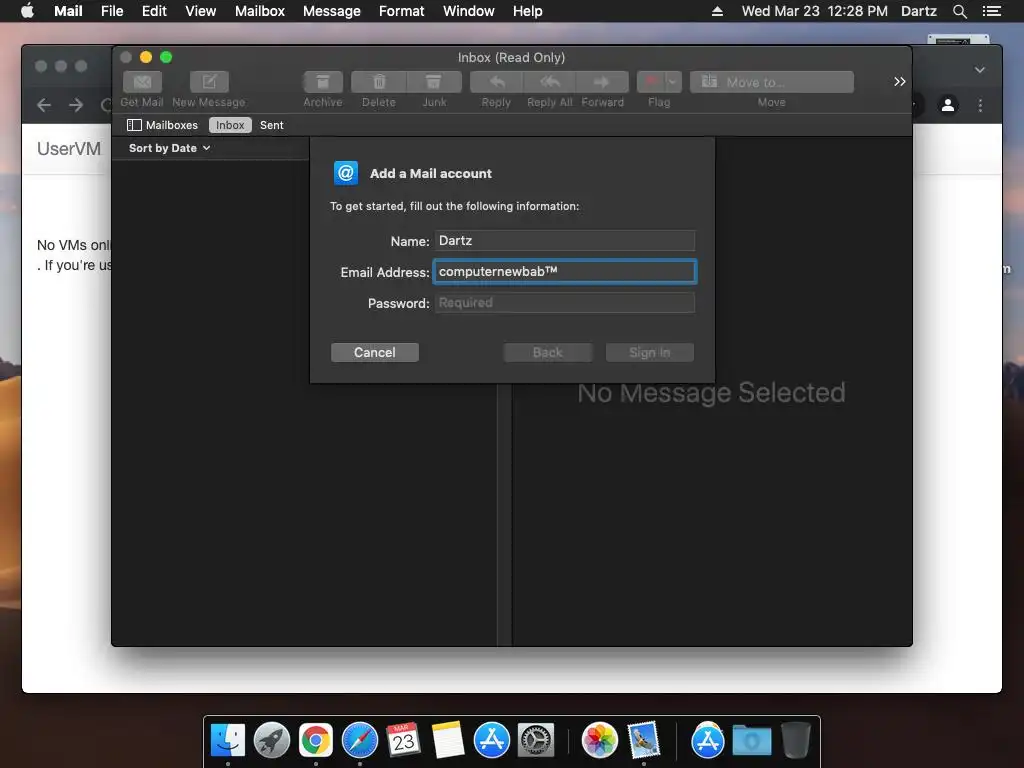Open the View menu
Screen dimensions: 1024x768
click(x=200, y=11)
